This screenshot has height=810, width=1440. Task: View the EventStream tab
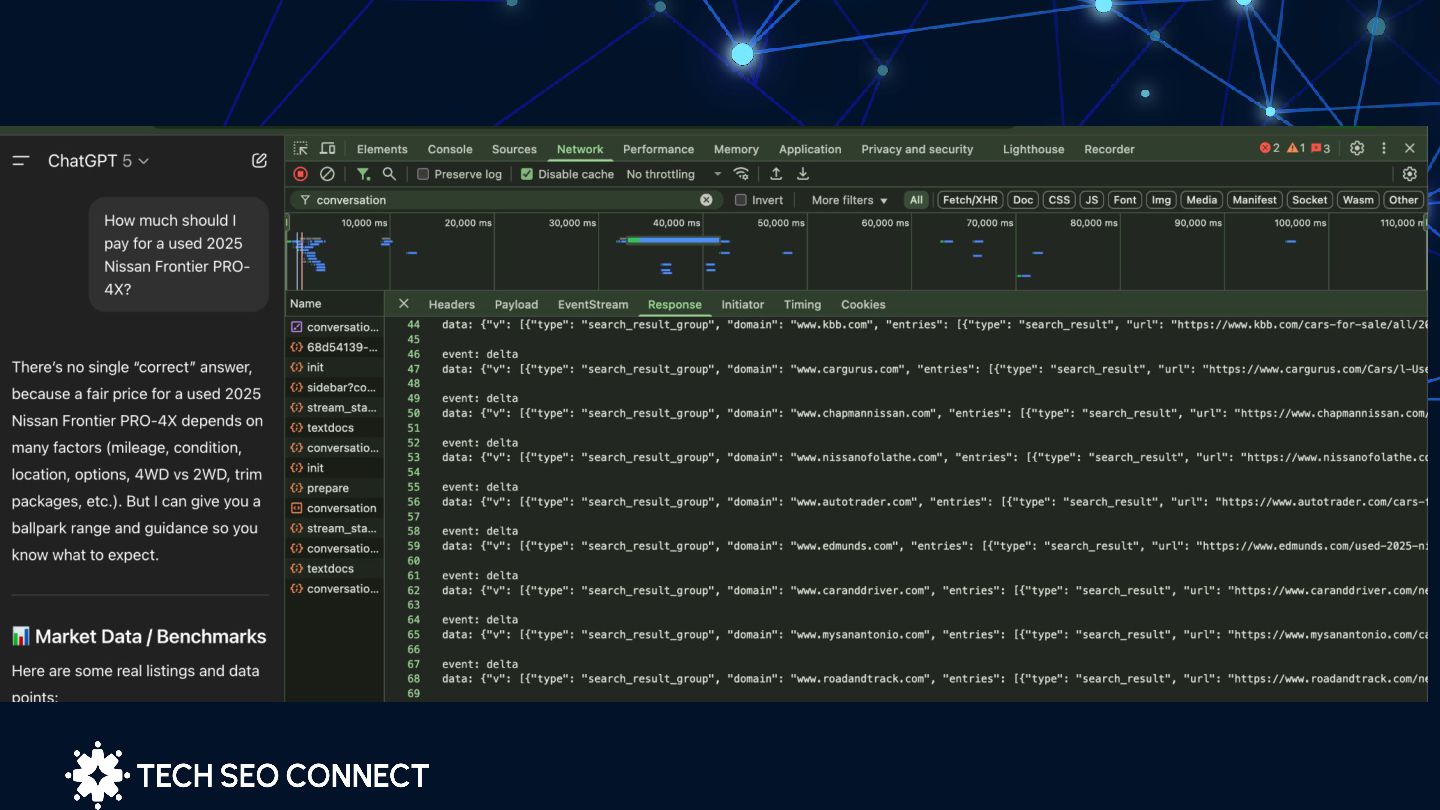593,304
